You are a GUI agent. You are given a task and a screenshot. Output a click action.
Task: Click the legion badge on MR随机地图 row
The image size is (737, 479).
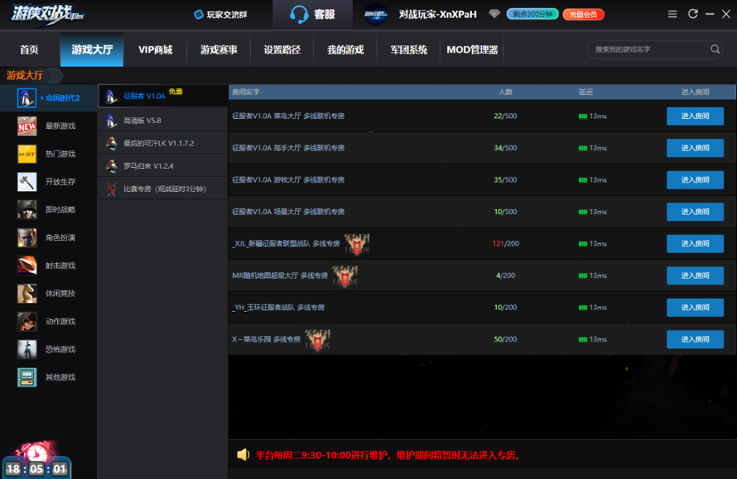click(345, 276)
